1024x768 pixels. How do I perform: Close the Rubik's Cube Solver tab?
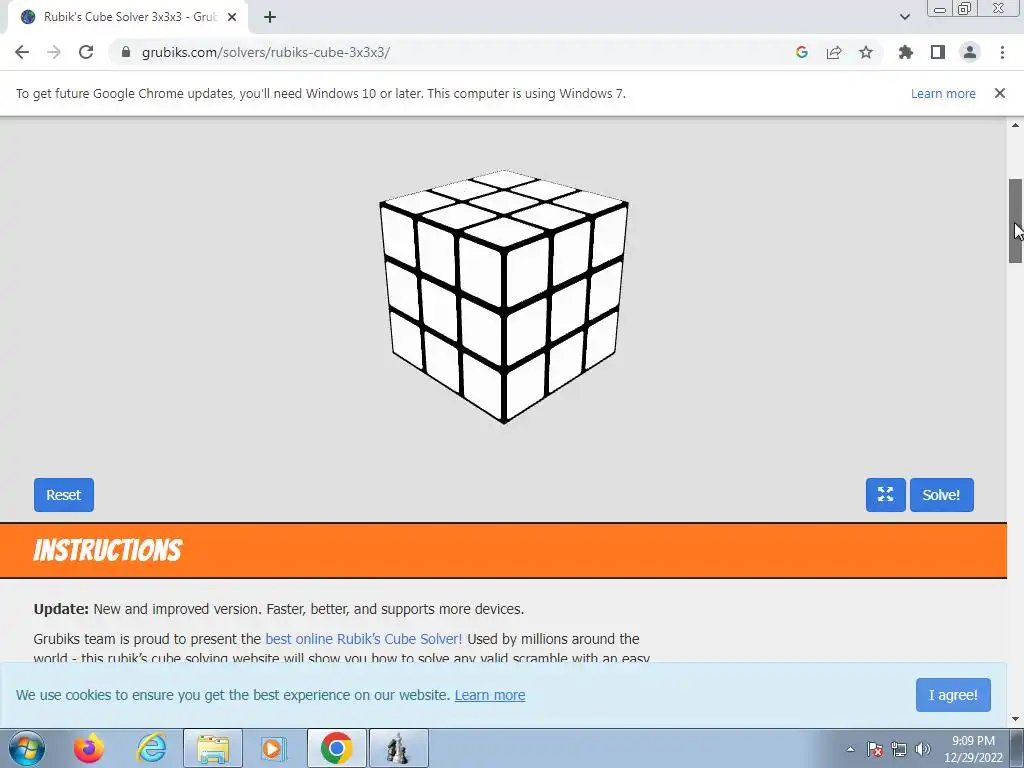click(x=232, y=17)
